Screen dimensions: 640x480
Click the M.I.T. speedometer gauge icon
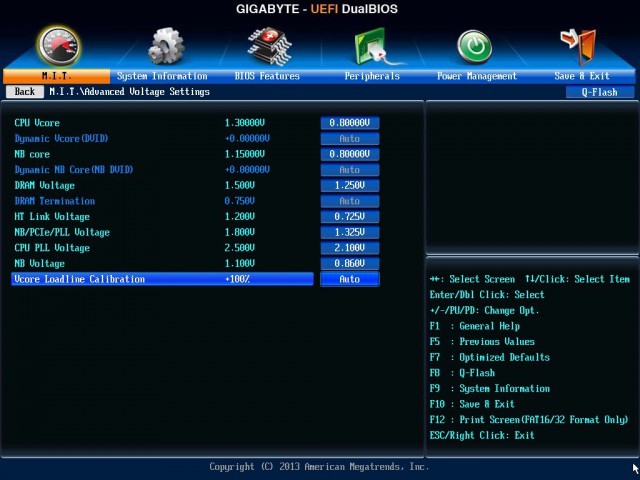point(59,47)
